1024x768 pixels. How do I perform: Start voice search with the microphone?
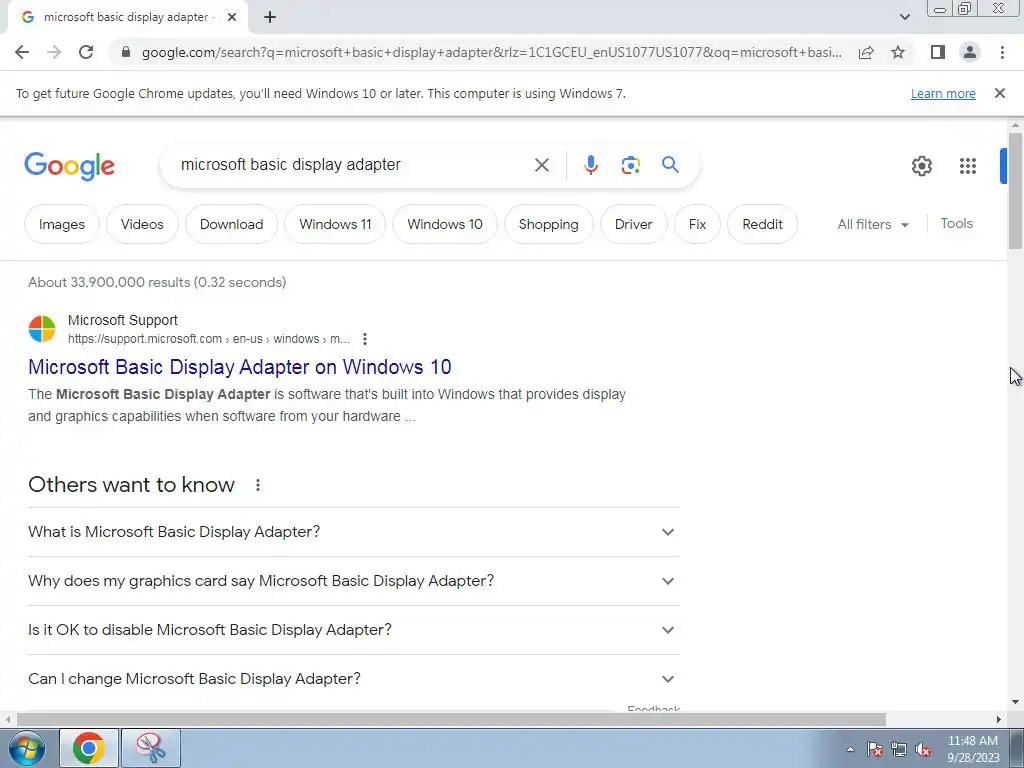tap(590, 165)
